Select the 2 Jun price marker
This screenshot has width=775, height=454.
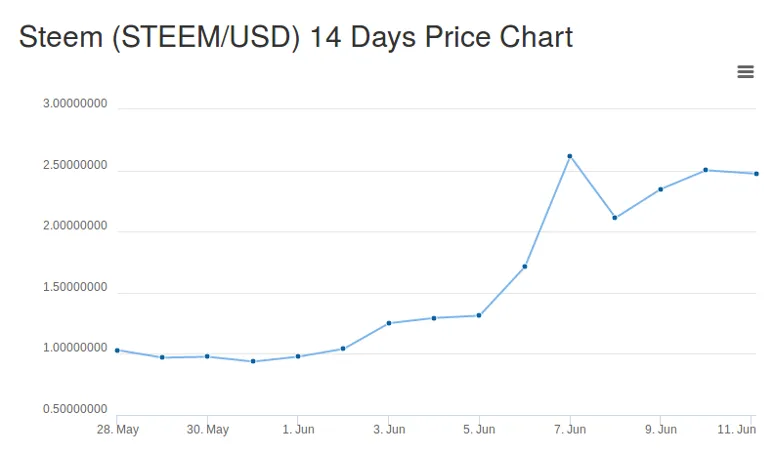coord(343,348)
